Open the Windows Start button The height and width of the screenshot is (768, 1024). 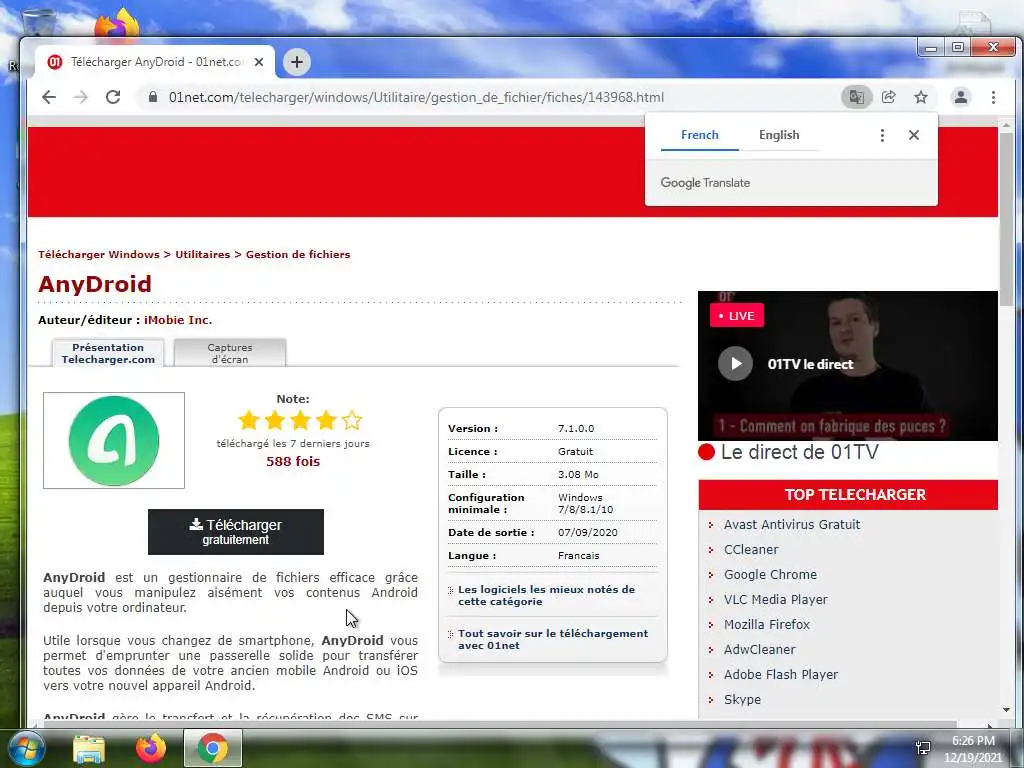27,748
